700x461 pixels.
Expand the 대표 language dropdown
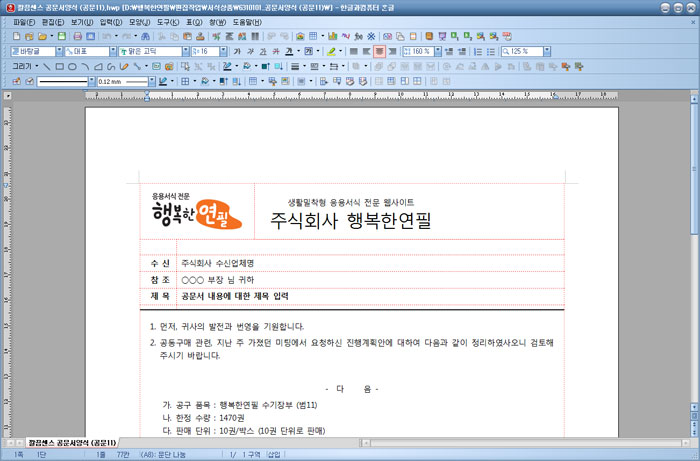click(113, 51)
